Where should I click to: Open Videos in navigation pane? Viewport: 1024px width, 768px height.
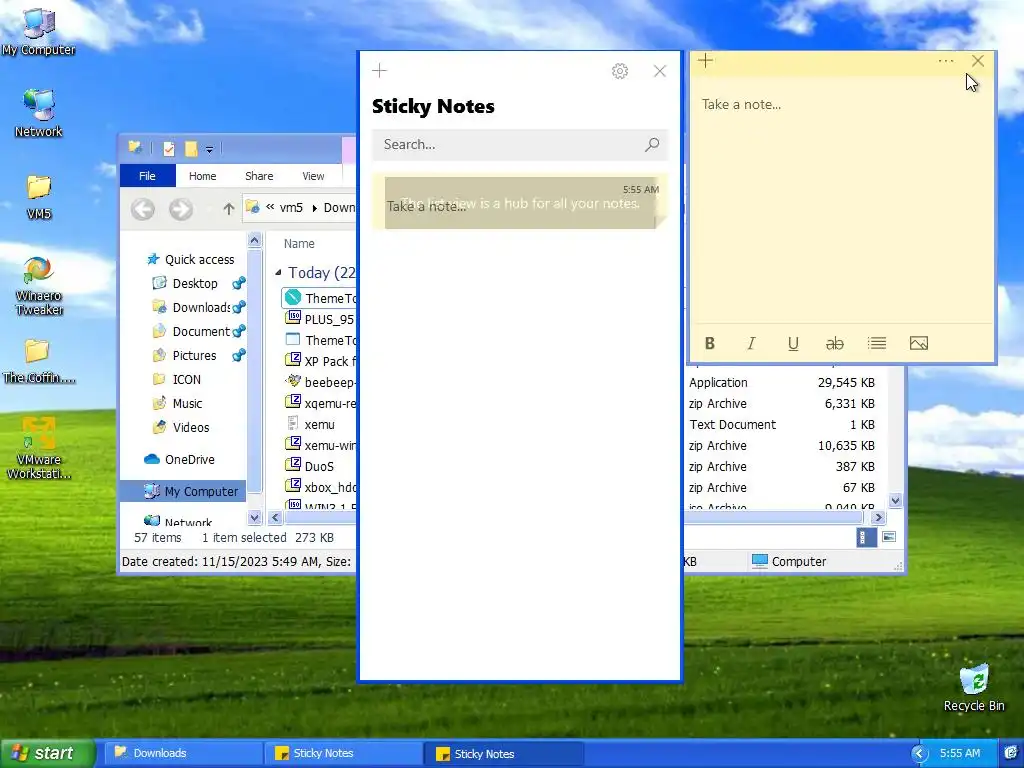191,427
